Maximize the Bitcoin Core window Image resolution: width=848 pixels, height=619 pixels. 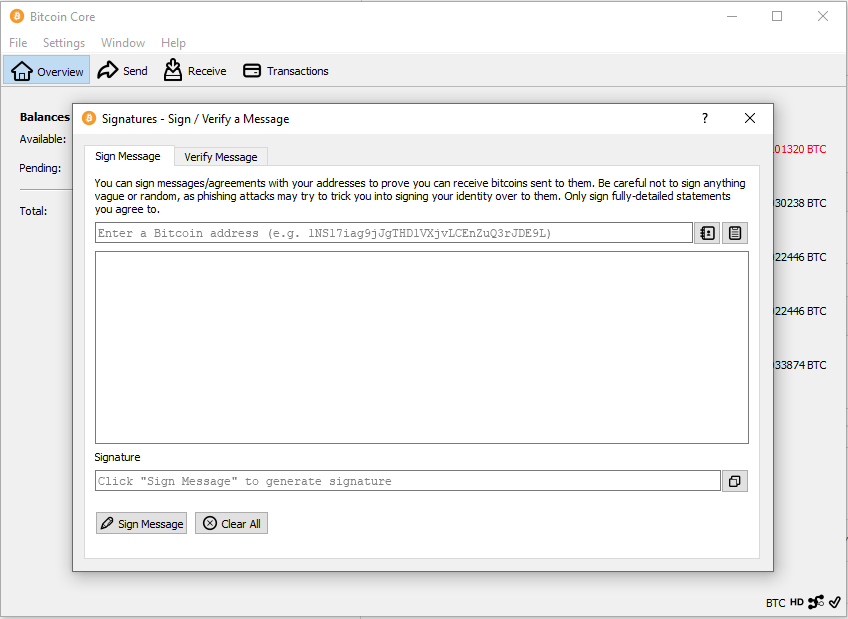point(777,16)
